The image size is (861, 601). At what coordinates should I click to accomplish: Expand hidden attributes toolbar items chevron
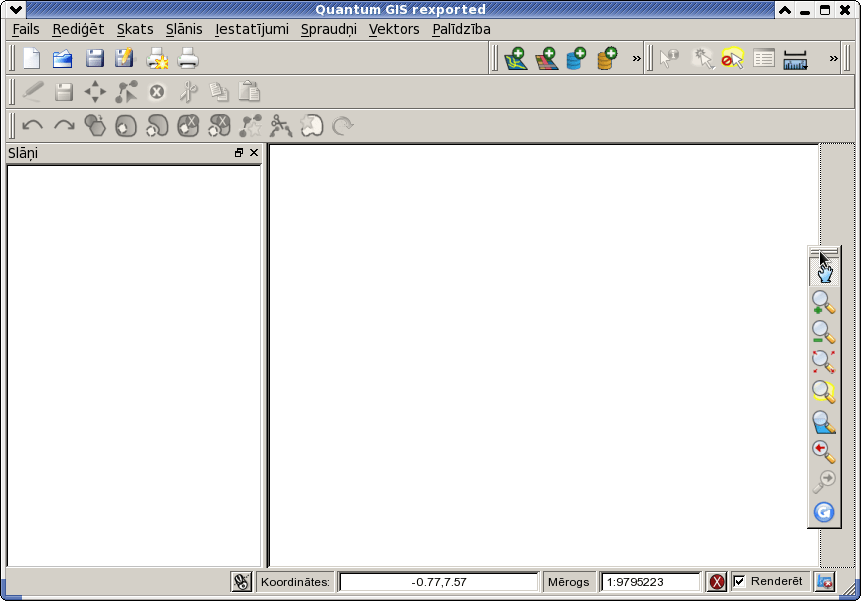tap(834, 58)
